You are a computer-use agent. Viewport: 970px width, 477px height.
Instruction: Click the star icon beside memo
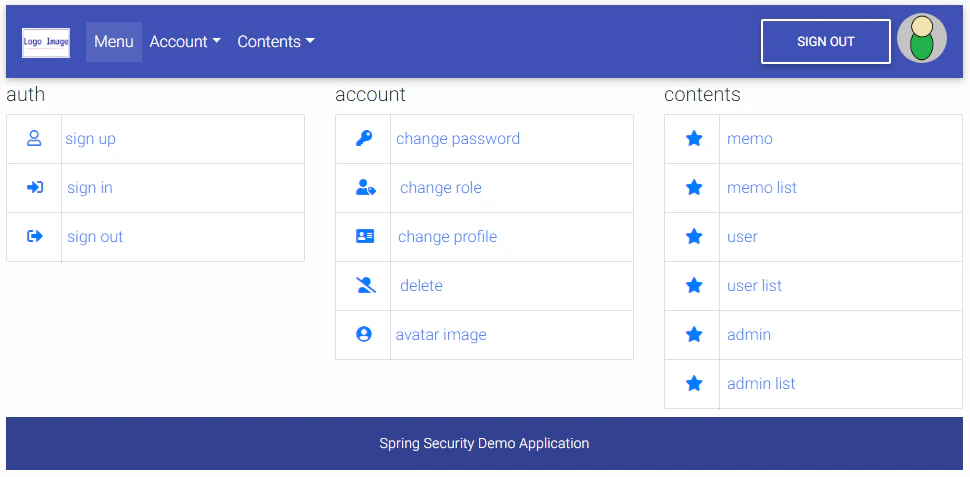(x=694, y=139)
